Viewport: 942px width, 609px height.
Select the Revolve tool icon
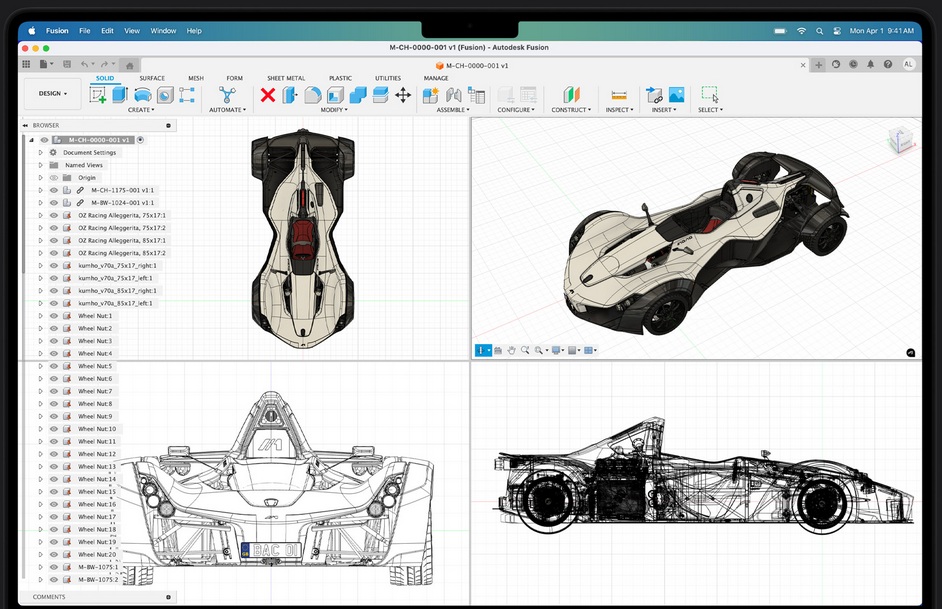[x=142, y=94]
